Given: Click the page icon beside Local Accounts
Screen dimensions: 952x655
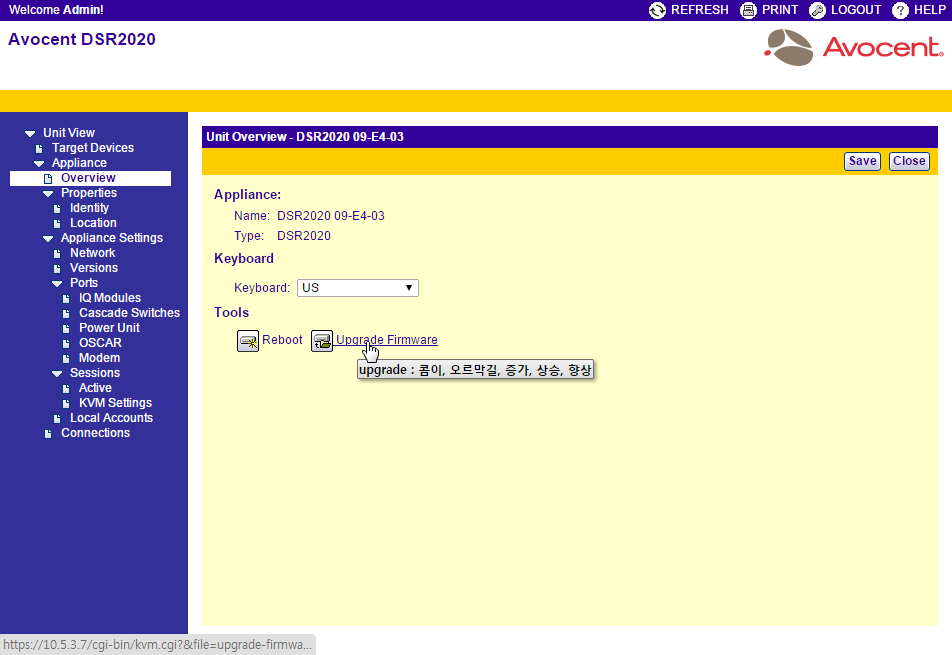Looking at the screenshot, I should [x=57, y=419].
